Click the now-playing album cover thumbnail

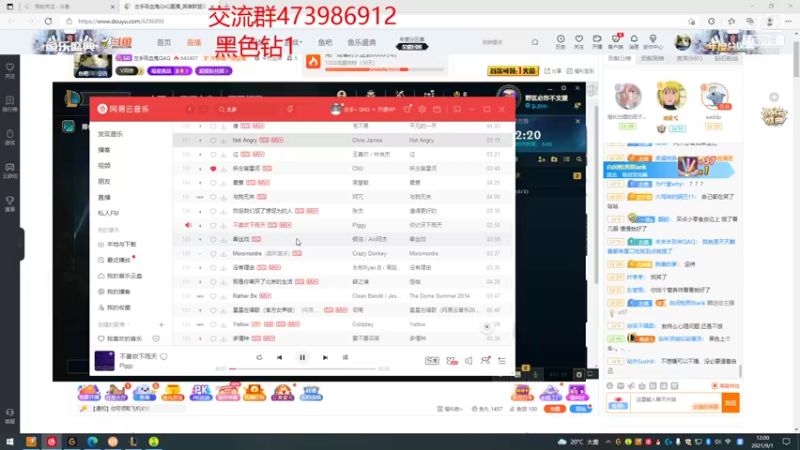click(105, 361)
